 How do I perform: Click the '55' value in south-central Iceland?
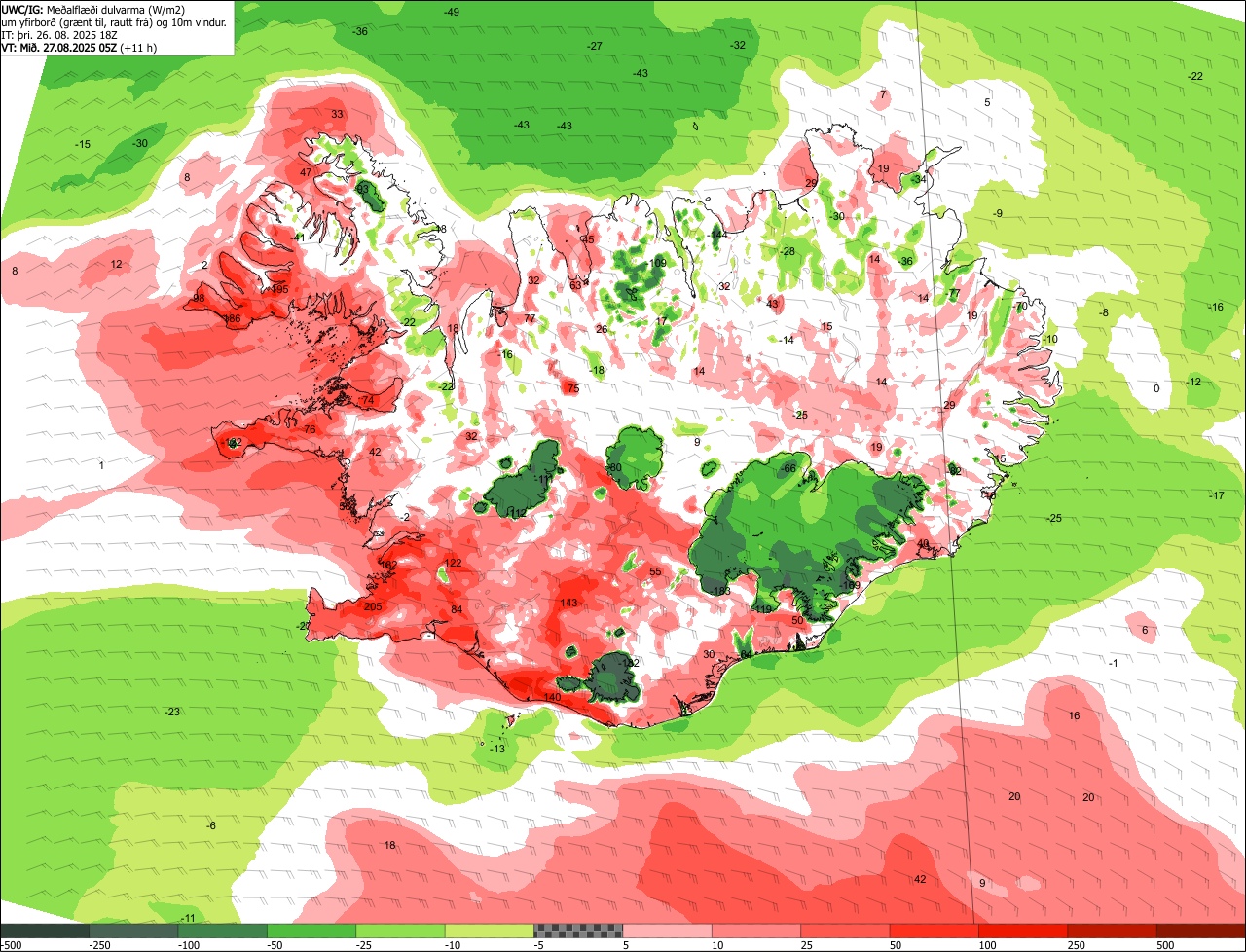click(x=655, y=571)
